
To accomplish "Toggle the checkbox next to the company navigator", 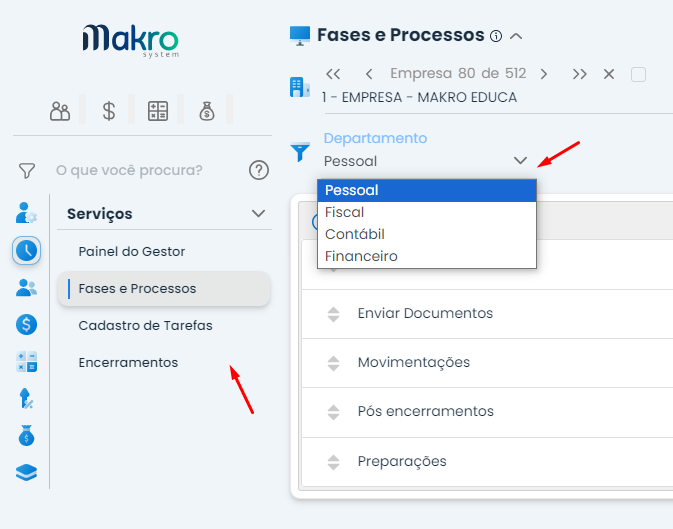I will coord(638,74).
